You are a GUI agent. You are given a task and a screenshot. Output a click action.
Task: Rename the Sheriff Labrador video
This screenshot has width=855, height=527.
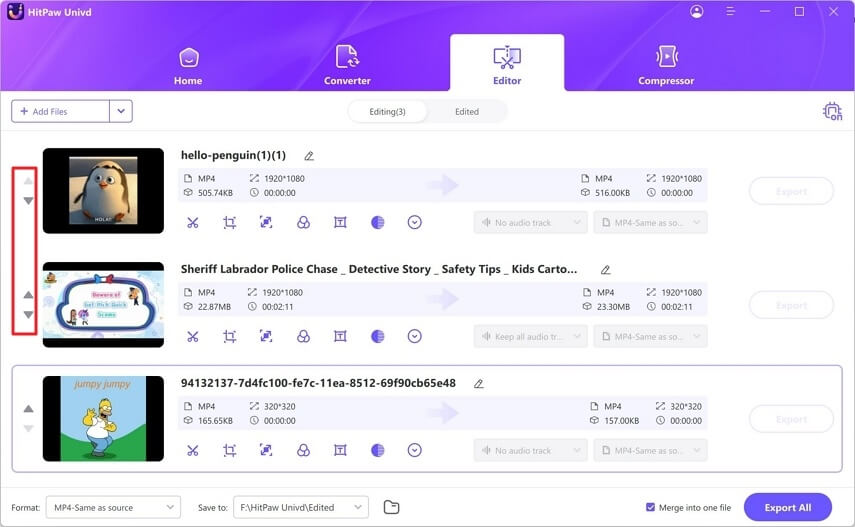coord(605,270)
